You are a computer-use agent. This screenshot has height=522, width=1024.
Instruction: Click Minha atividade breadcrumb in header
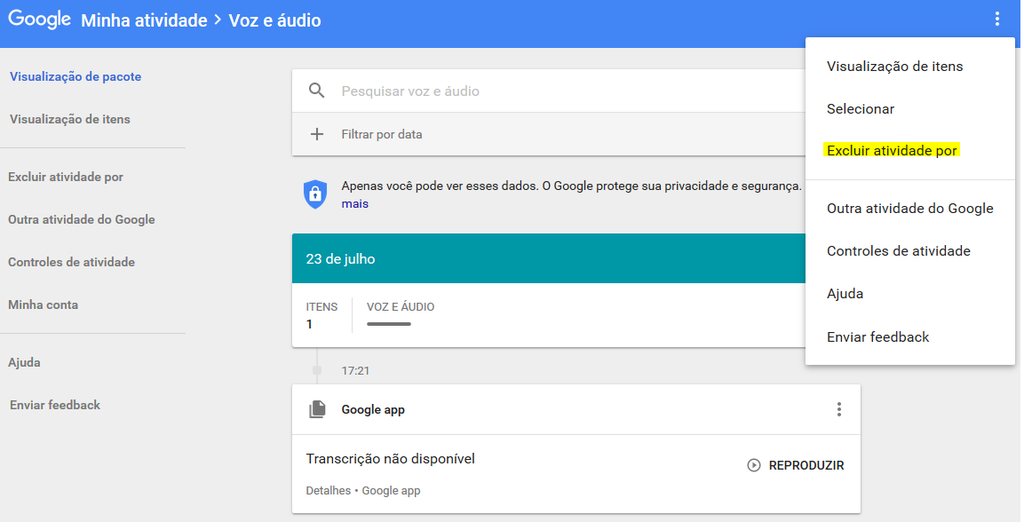(x=144, y=20)
